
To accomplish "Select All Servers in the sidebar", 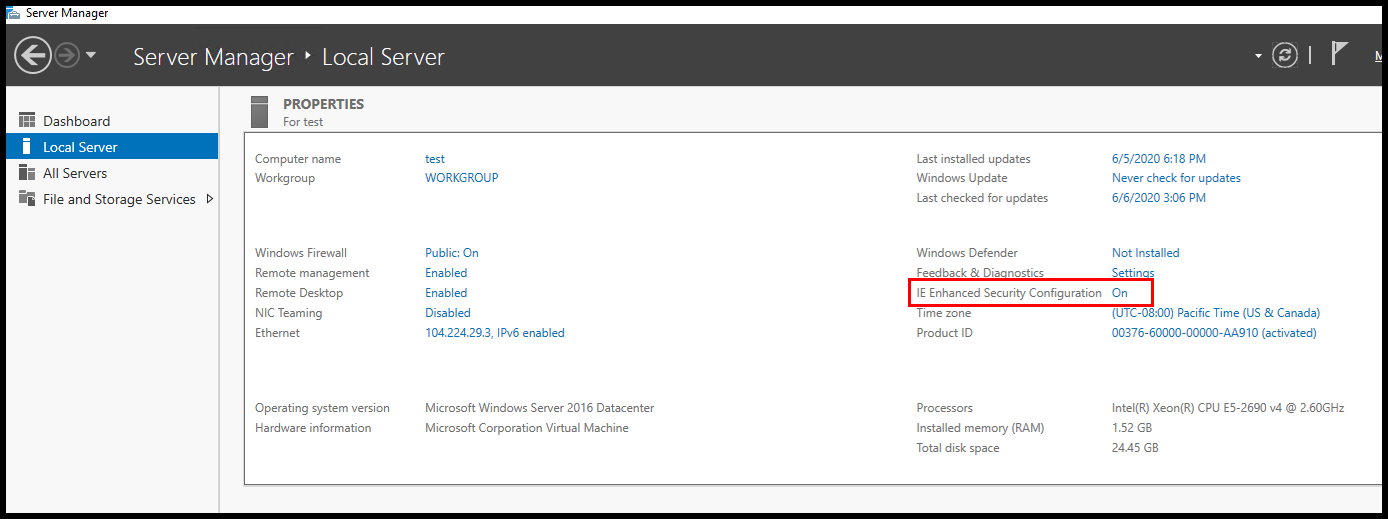I will click(x=74, y=173).
